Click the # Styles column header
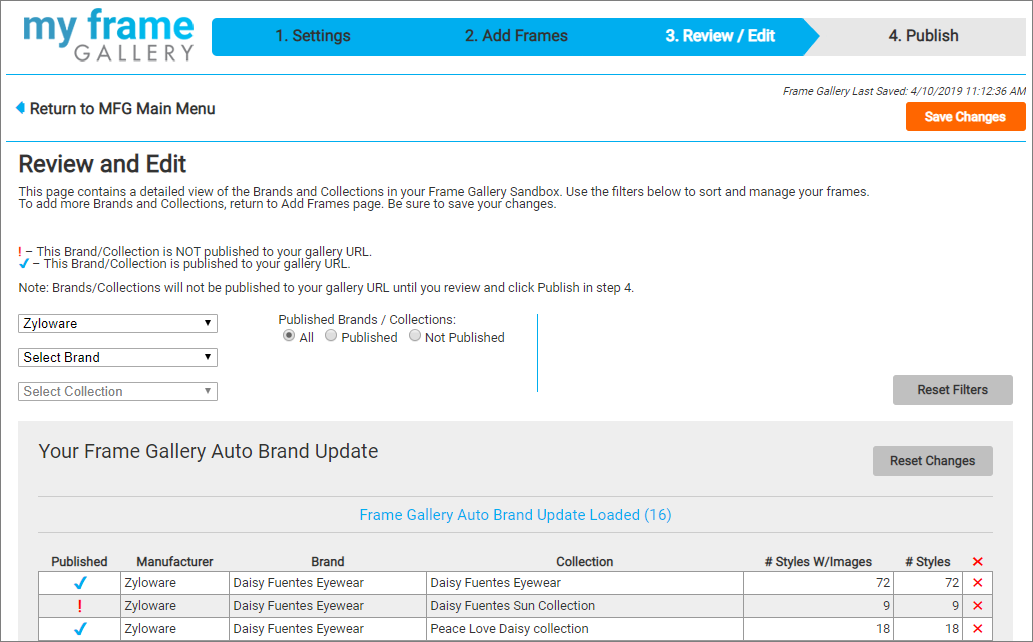1033x642 pixels. click(928, 562)
